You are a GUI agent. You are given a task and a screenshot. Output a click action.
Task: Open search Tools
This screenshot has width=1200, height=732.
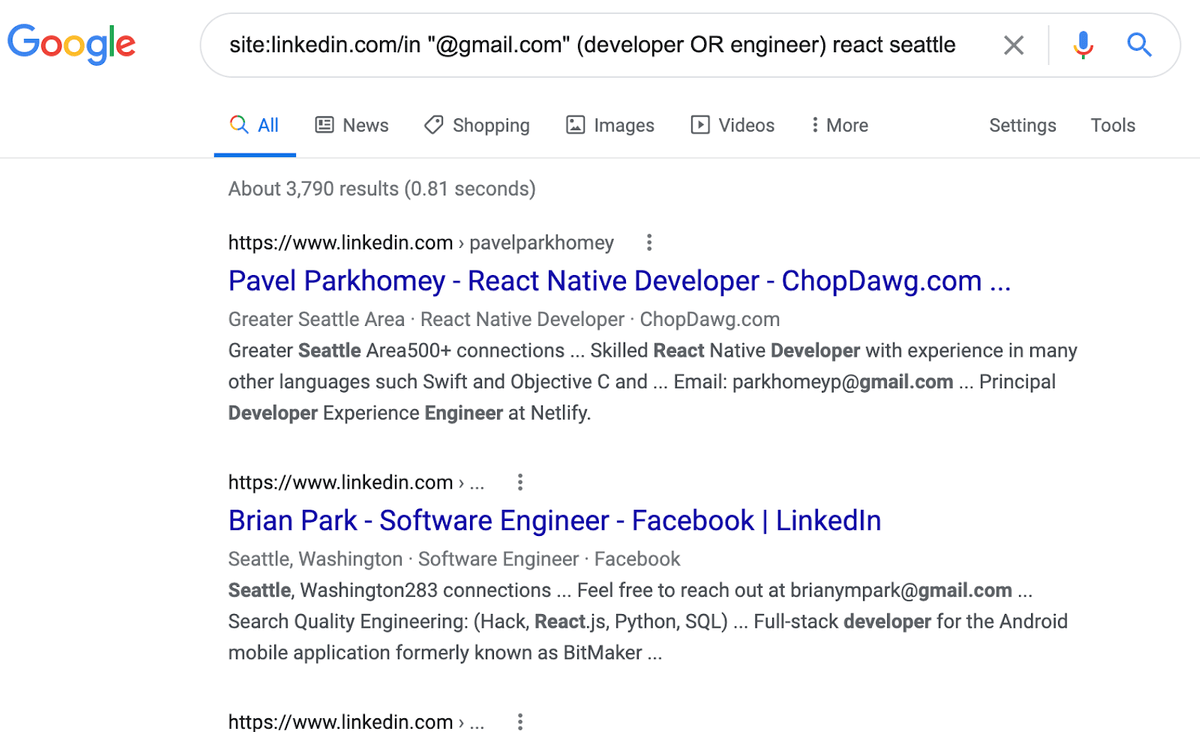pos(1113,125)
